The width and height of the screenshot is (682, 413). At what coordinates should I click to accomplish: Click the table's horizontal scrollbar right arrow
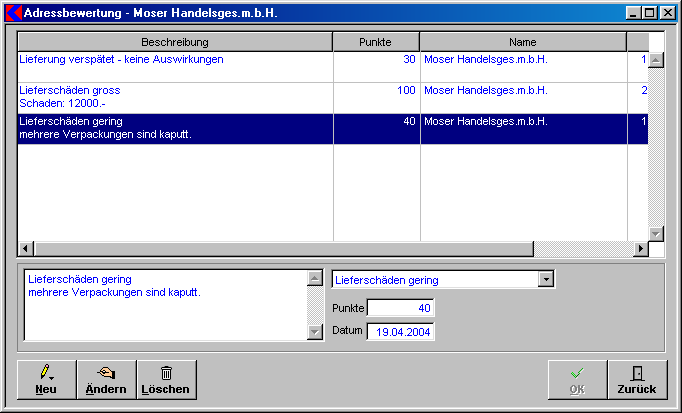641,249
